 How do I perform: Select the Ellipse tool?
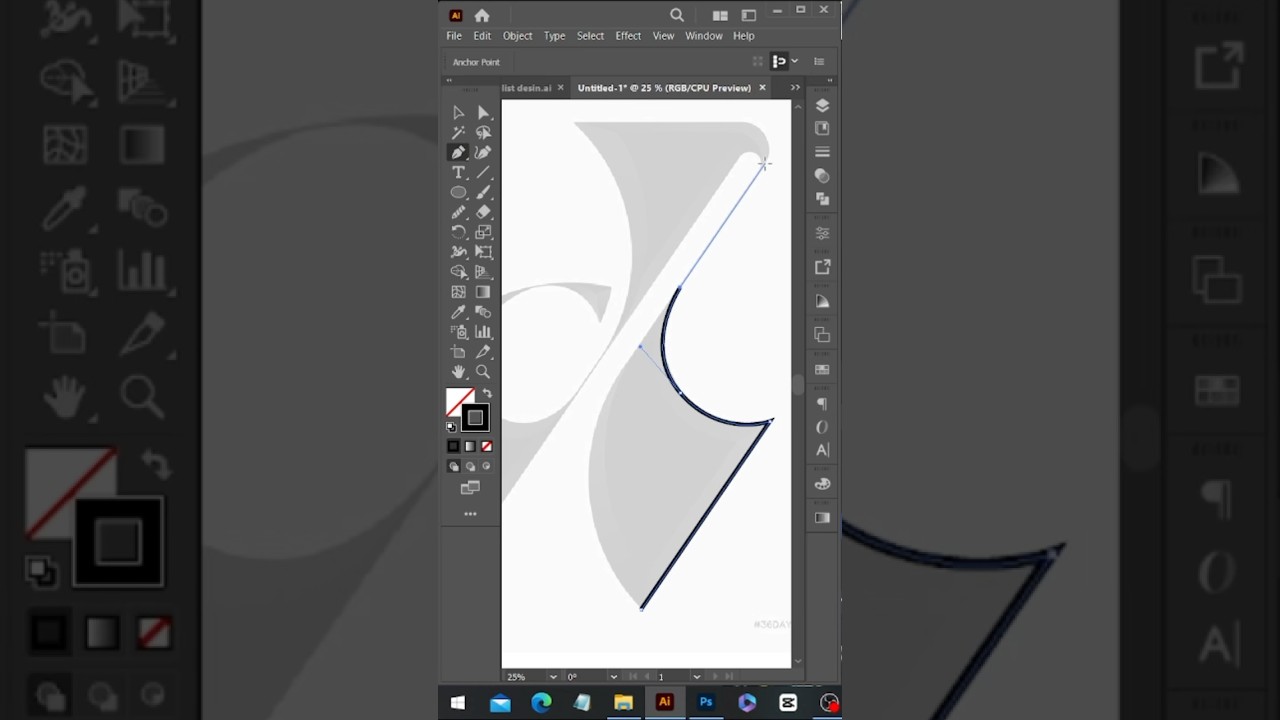pos(458,193)
